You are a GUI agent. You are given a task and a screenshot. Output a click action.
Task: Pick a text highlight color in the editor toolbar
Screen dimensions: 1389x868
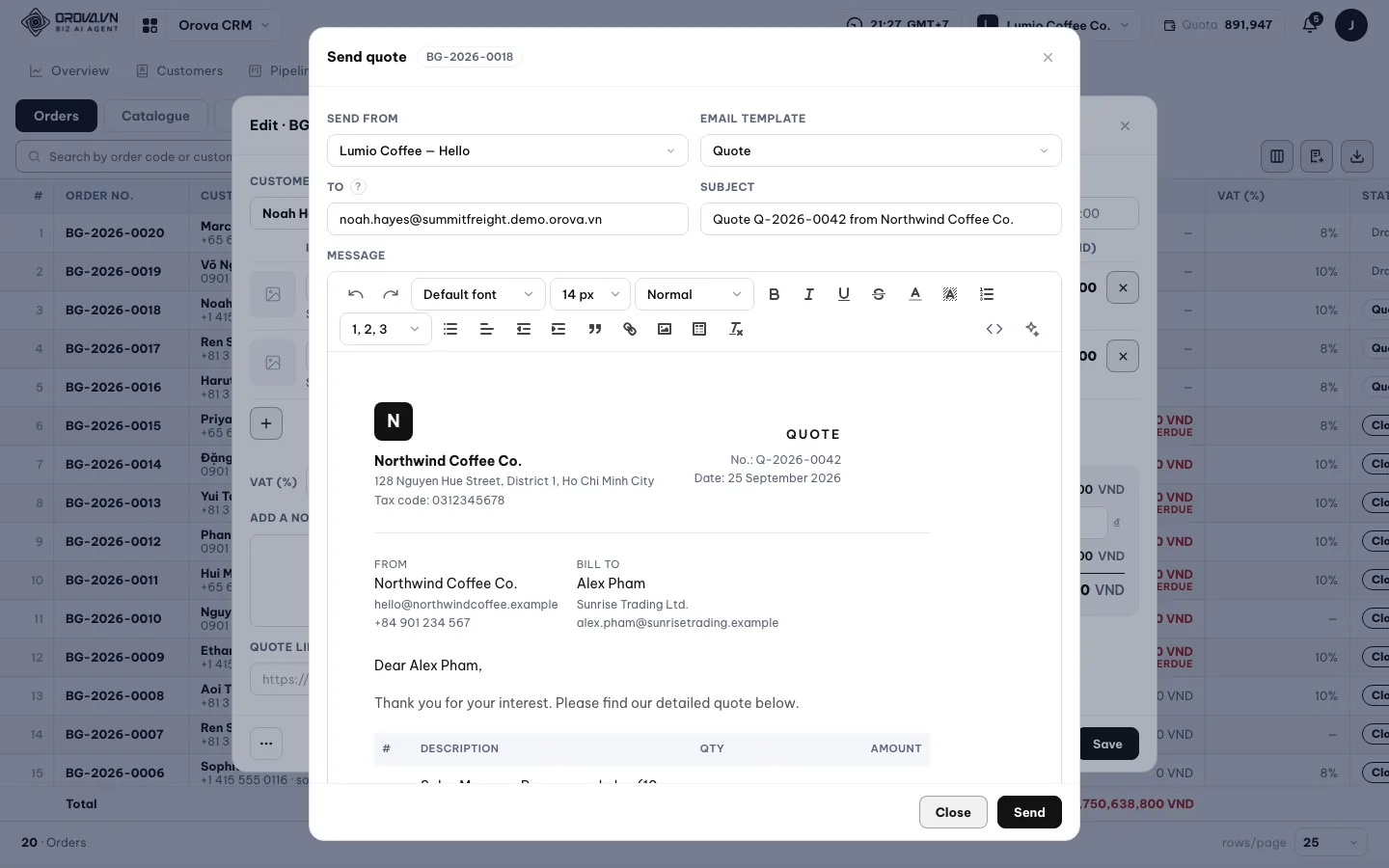click(950, 294)
